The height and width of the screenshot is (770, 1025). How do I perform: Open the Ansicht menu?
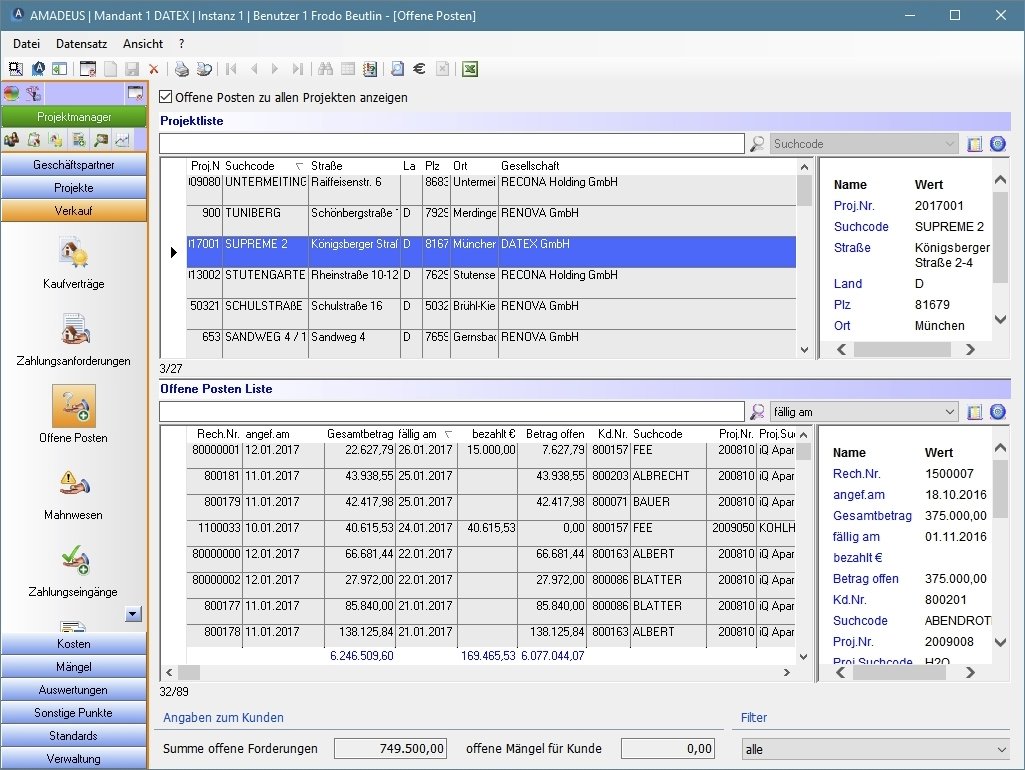point(143,44)
